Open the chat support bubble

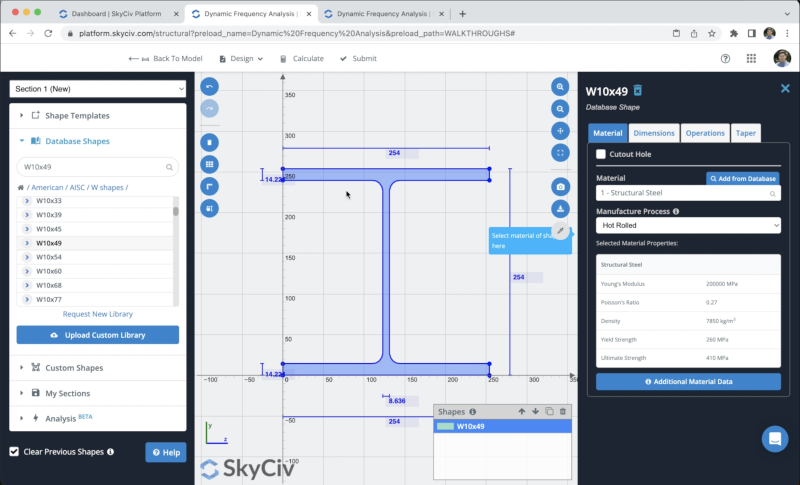pos(774,439)
